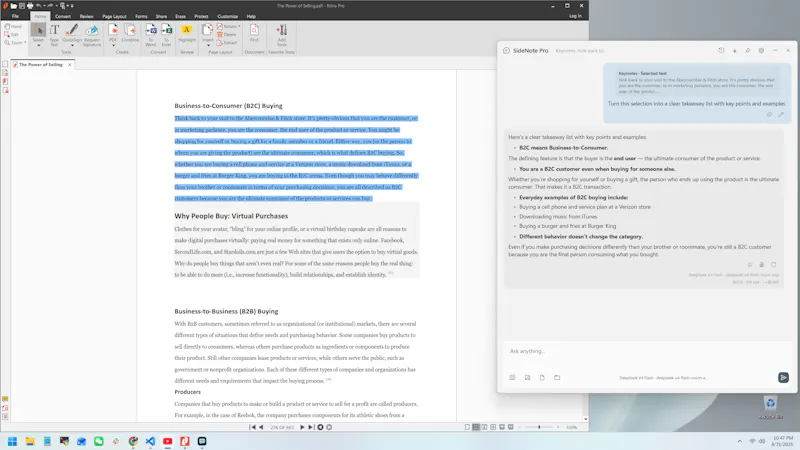Jump to the last page
The width and height of the screenshot is (800, 450).
coord(311,427)
